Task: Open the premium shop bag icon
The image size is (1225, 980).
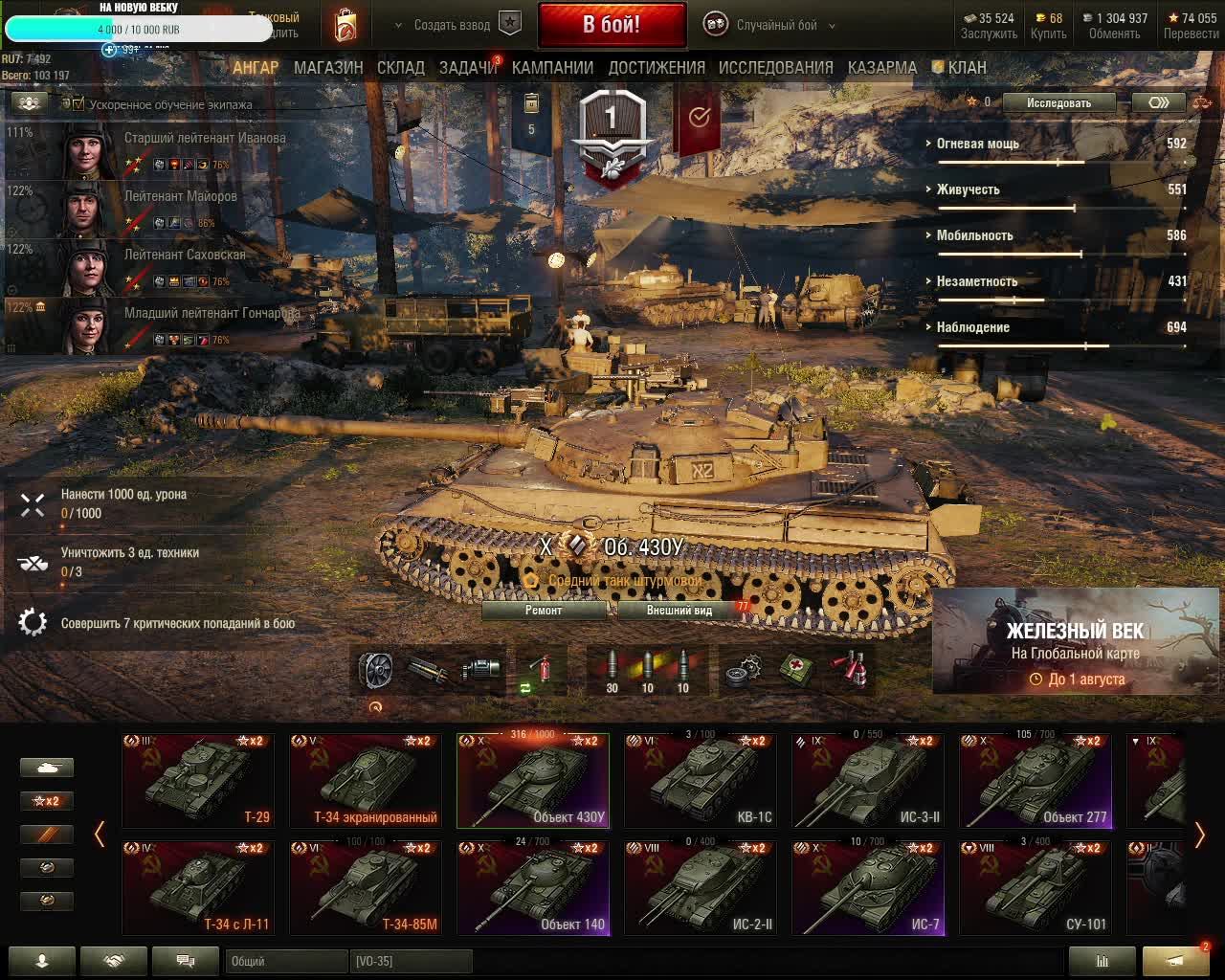Action: pyautogui.click(x=345, y=25)
